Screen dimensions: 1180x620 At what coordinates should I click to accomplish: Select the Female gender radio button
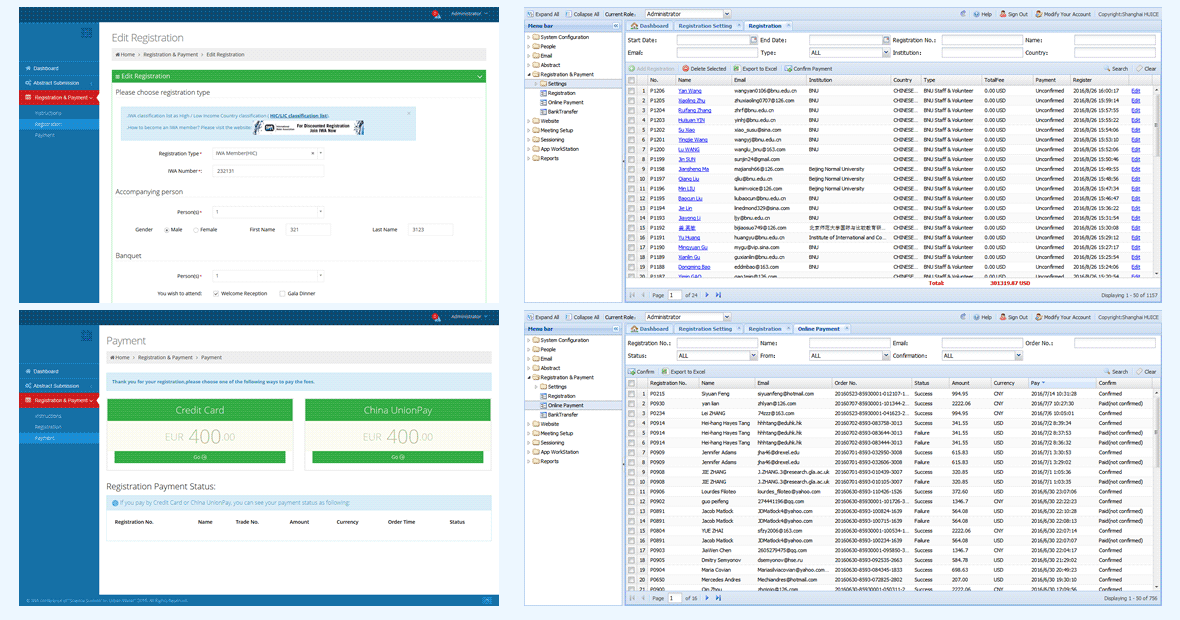196,230
